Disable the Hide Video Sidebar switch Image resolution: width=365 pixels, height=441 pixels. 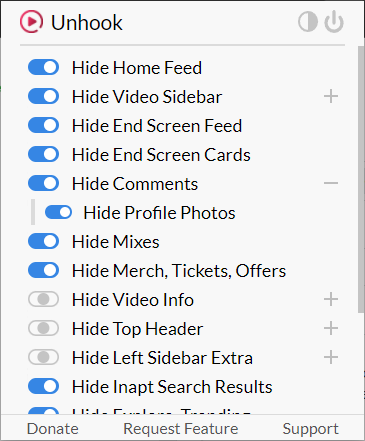click(44, 96)
